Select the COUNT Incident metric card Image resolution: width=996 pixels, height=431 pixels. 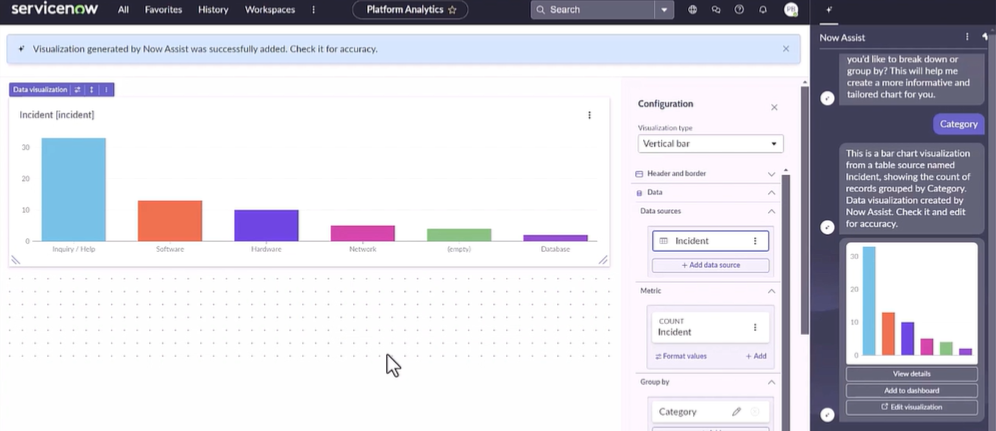coord(710,328)
